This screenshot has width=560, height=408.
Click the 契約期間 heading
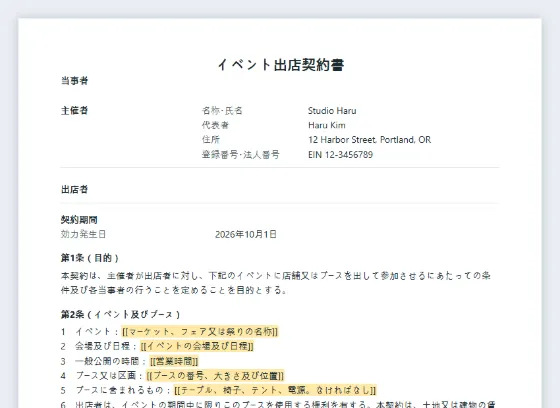(x=79, y=220)
